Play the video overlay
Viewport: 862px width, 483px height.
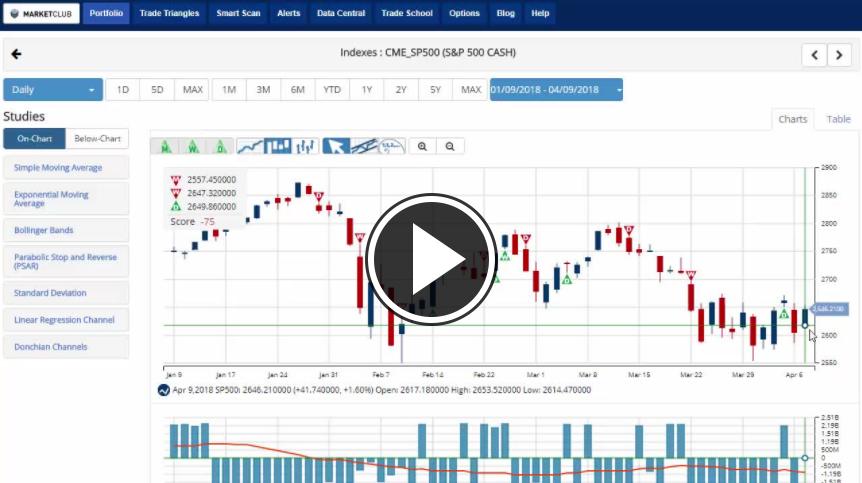point(430,259)
